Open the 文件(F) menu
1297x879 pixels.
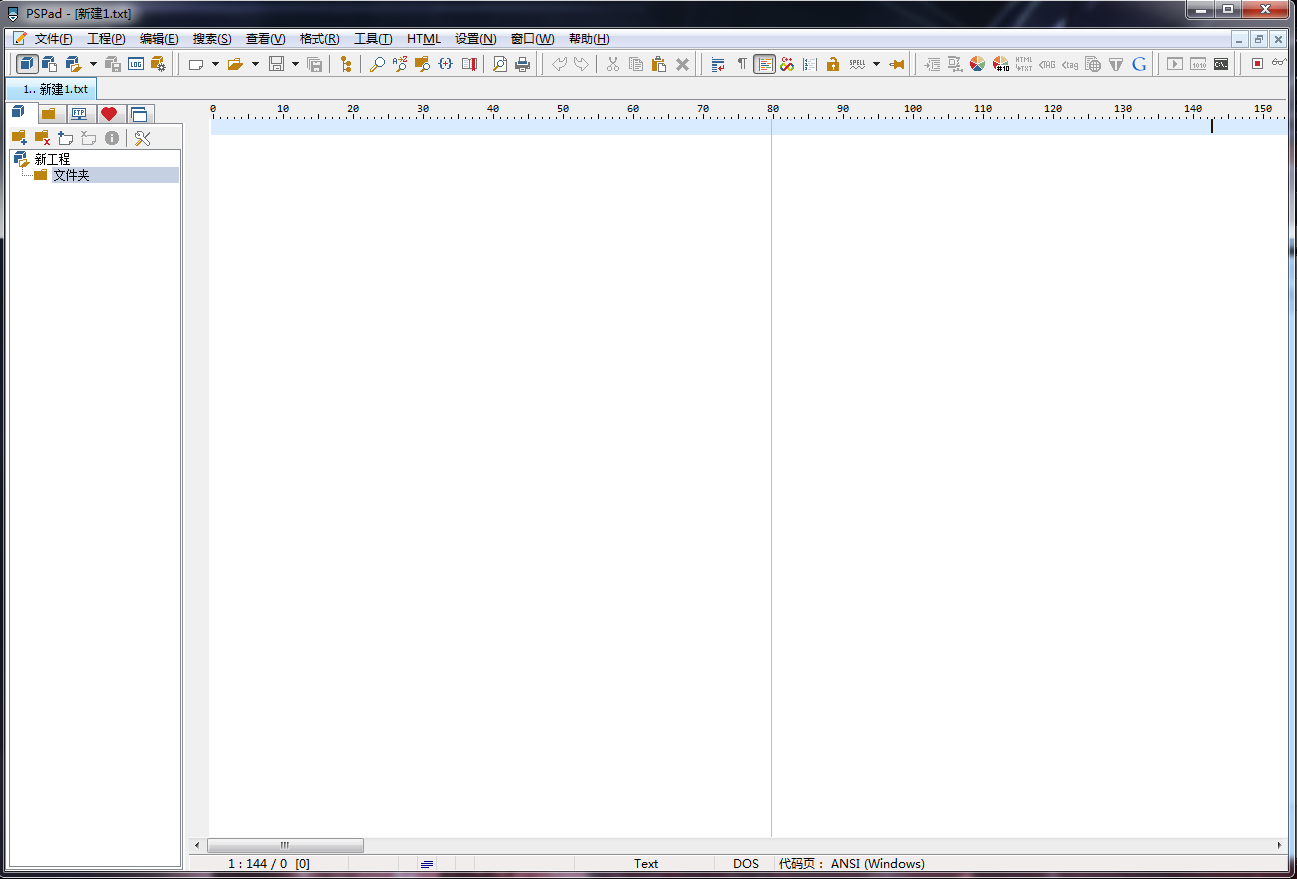[x=53, y=39]
